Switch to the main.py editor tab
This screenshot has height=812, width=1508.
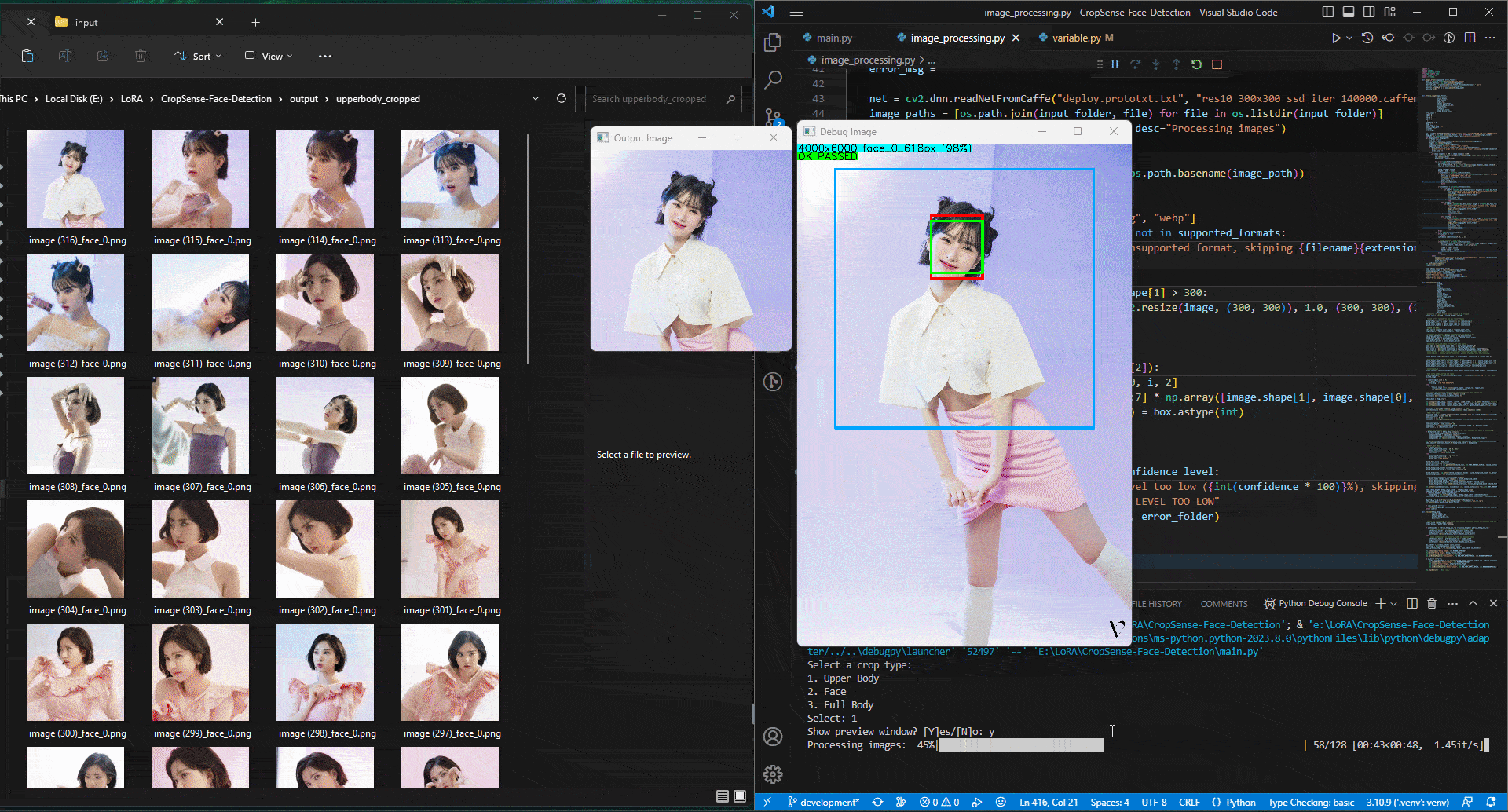pos(833,38)
